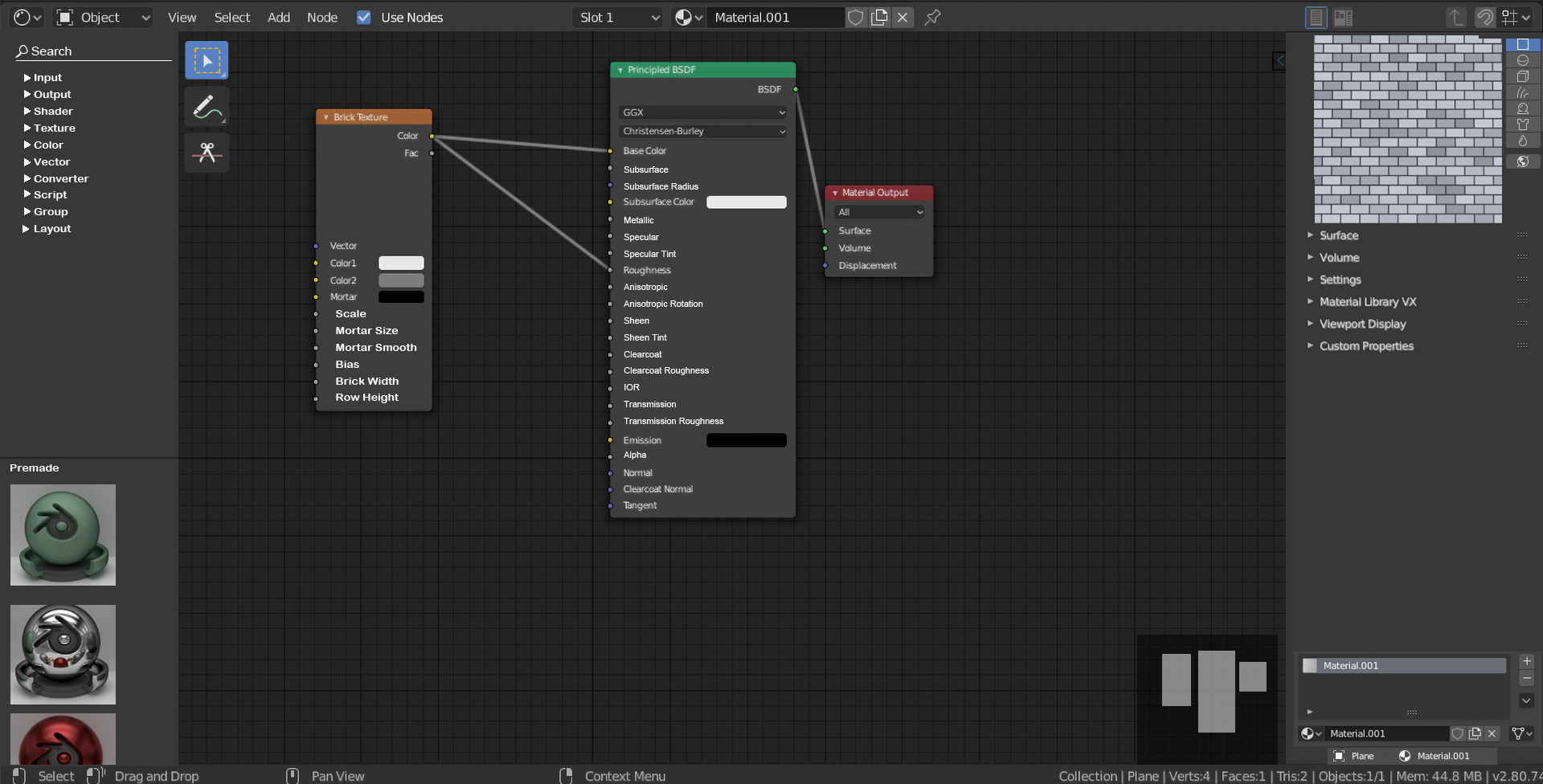Click the sidebar toggle arrow beside the preview
The image size is (1543, 784).
click(x=1279, y=60)
